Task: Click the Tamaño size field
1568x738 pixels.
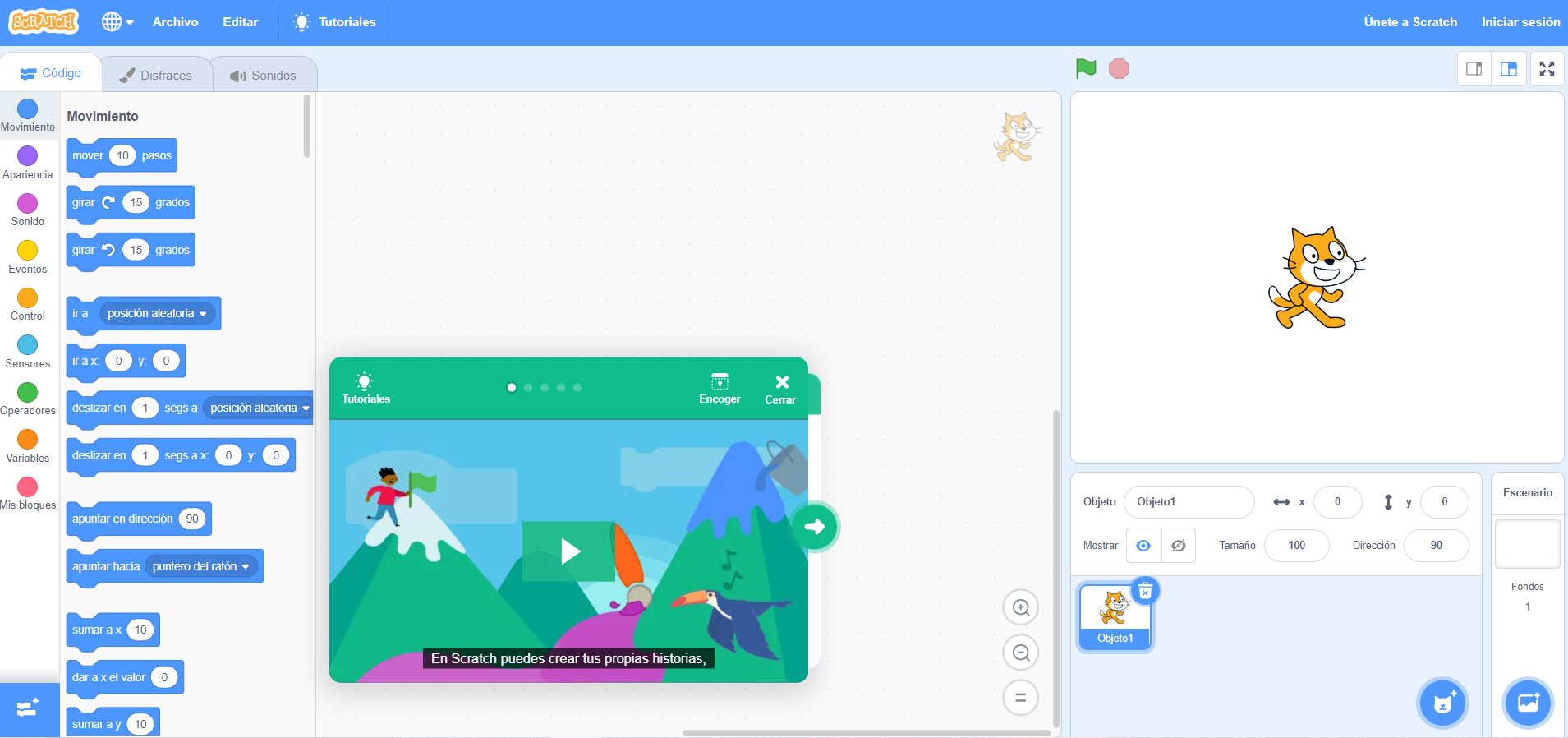Action: click(1296, 546)
